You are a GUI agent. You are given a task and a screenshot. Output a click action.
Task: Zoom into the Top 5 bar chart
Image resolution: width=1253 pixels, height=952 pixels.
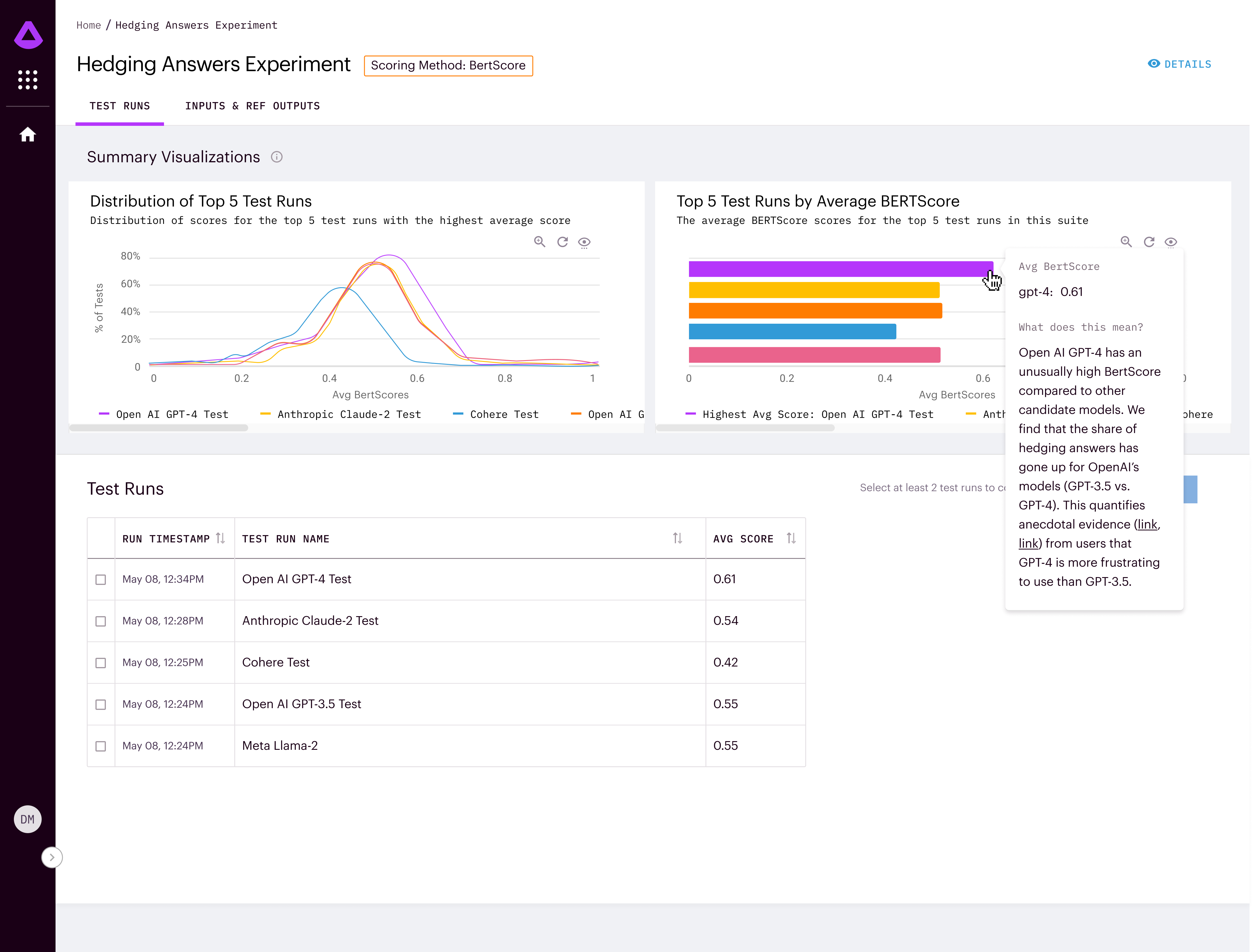pos(1126,242)
